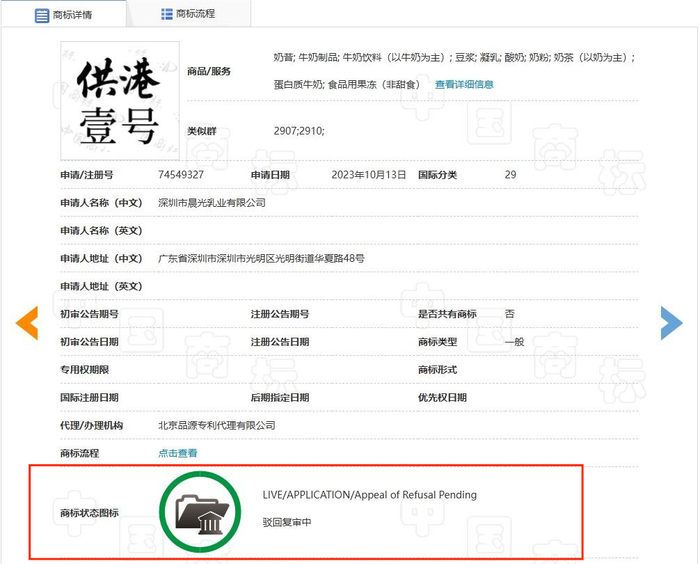
Task: Click the 申请人名称(英文) label
Action: pos(101,230)
